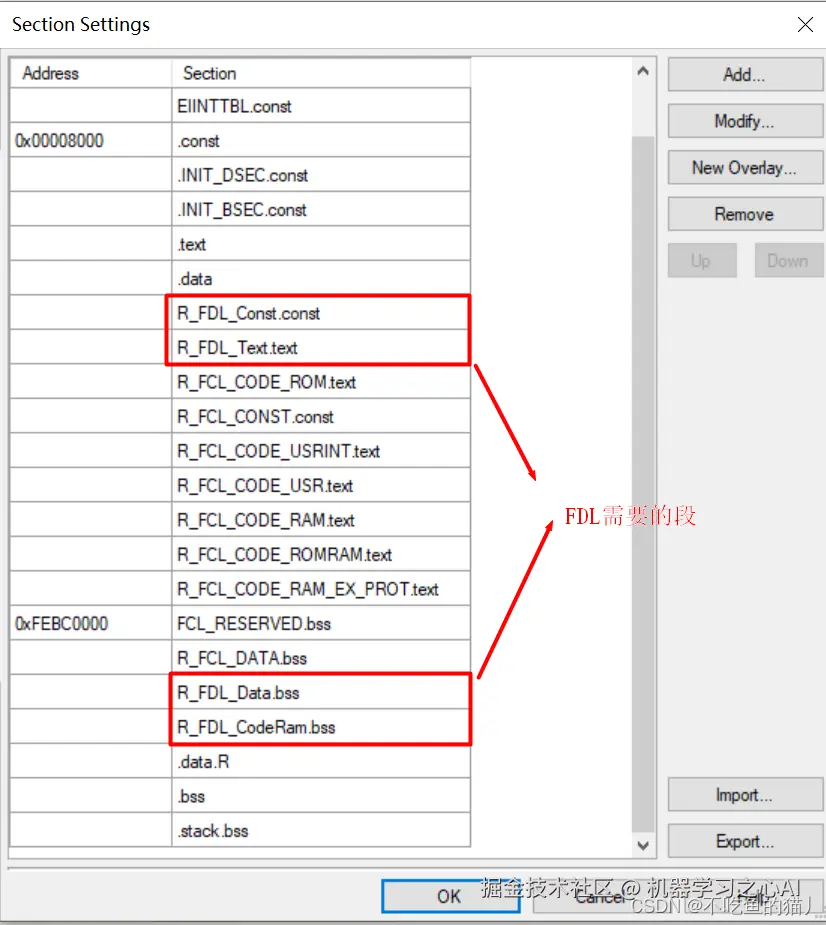
Task: Click the Modify... button
Action: pos(744,121)
